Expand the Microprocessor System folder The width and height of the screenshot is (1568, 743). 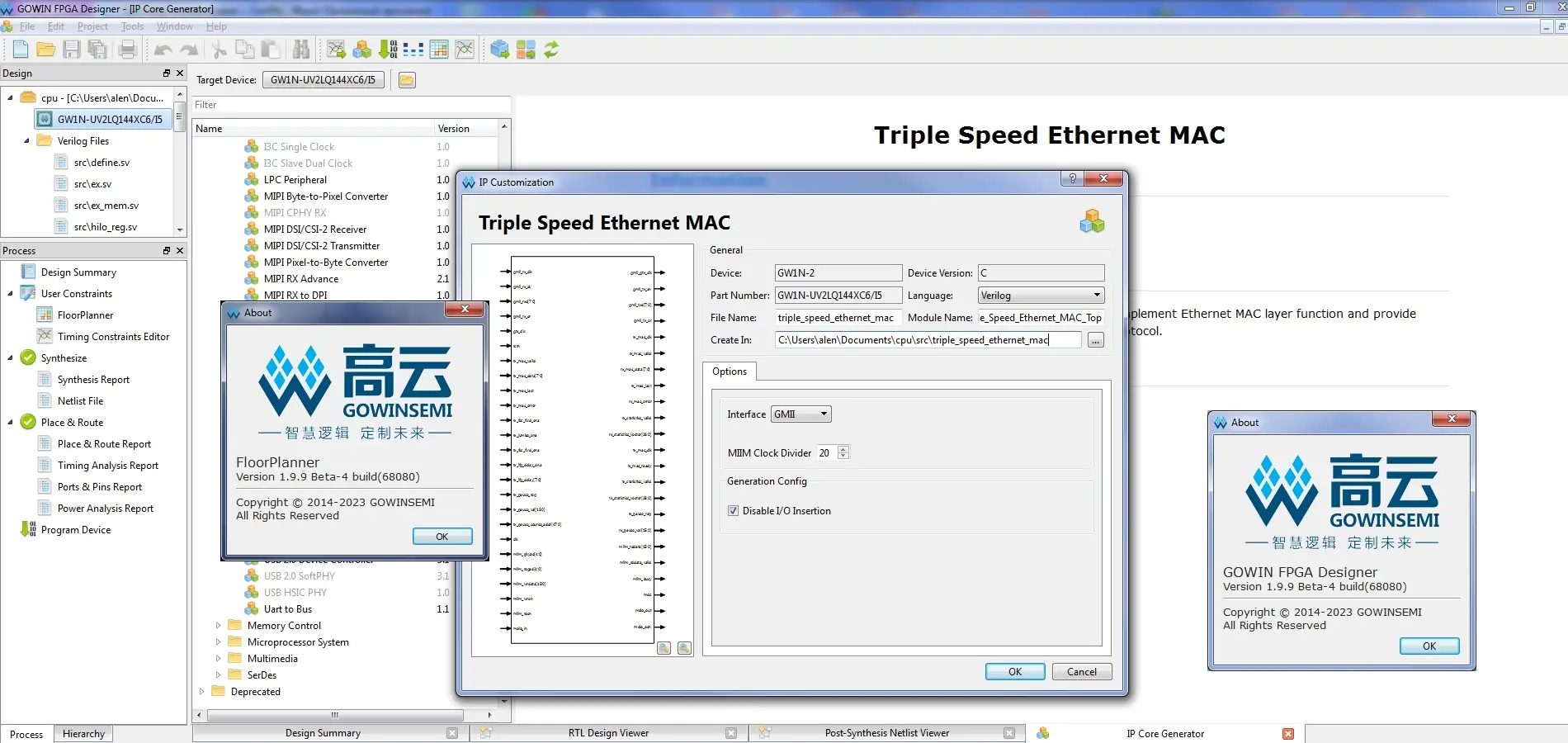point(218,642)
